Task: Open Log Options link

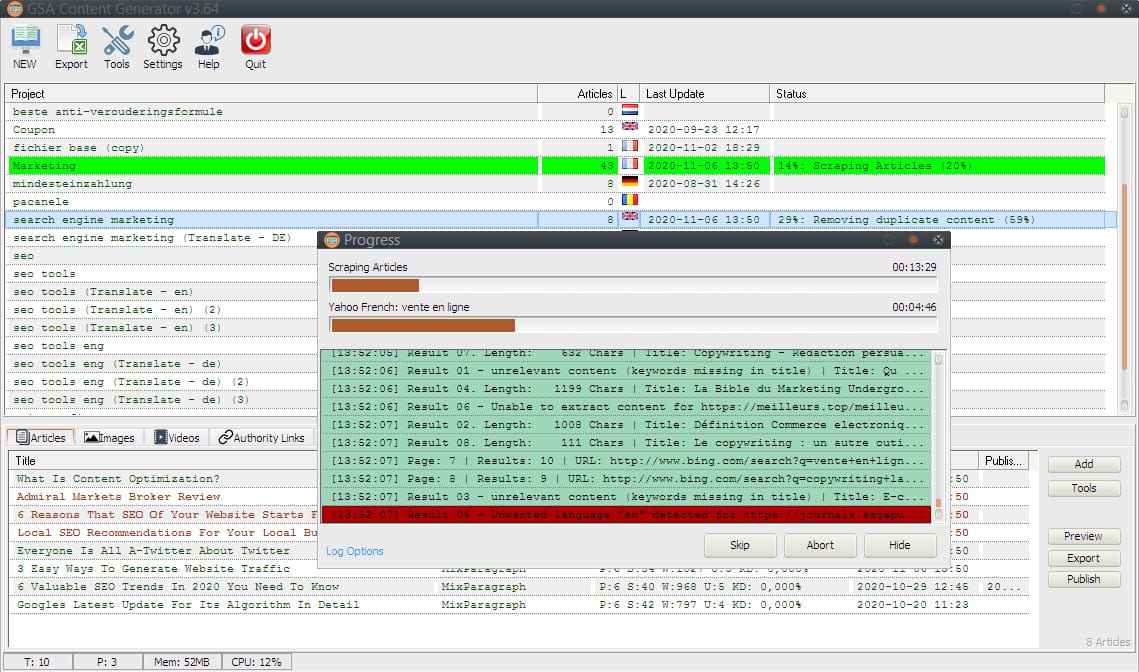Action: point(355,551)
